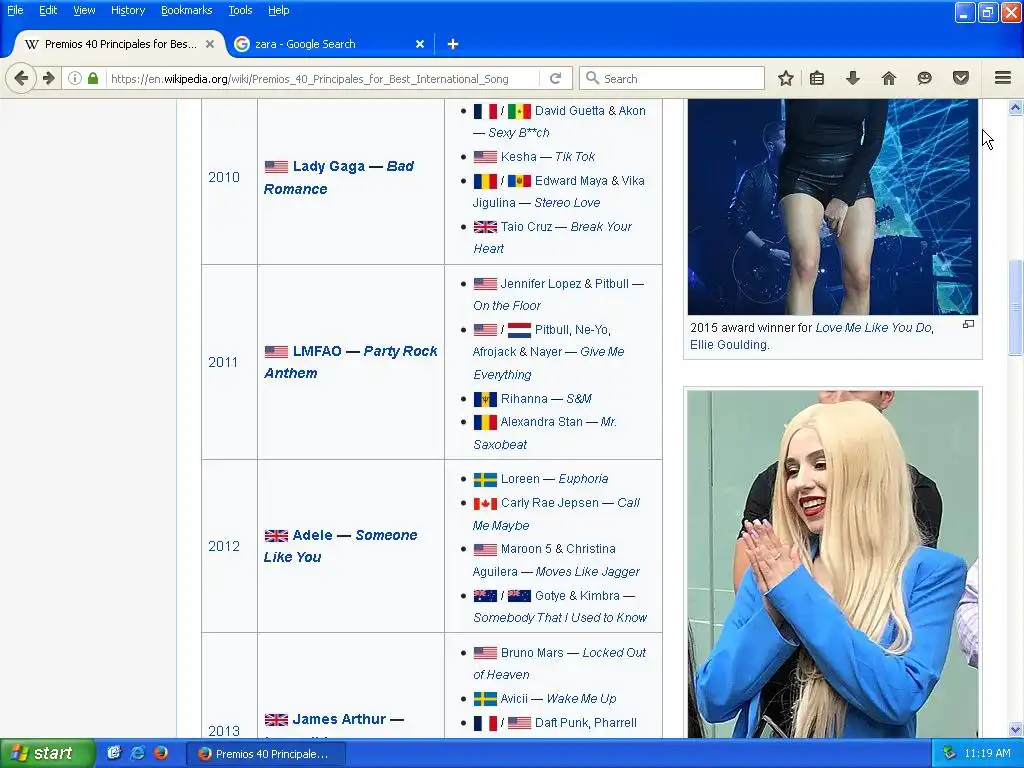Open the File menu

[15, 10]
